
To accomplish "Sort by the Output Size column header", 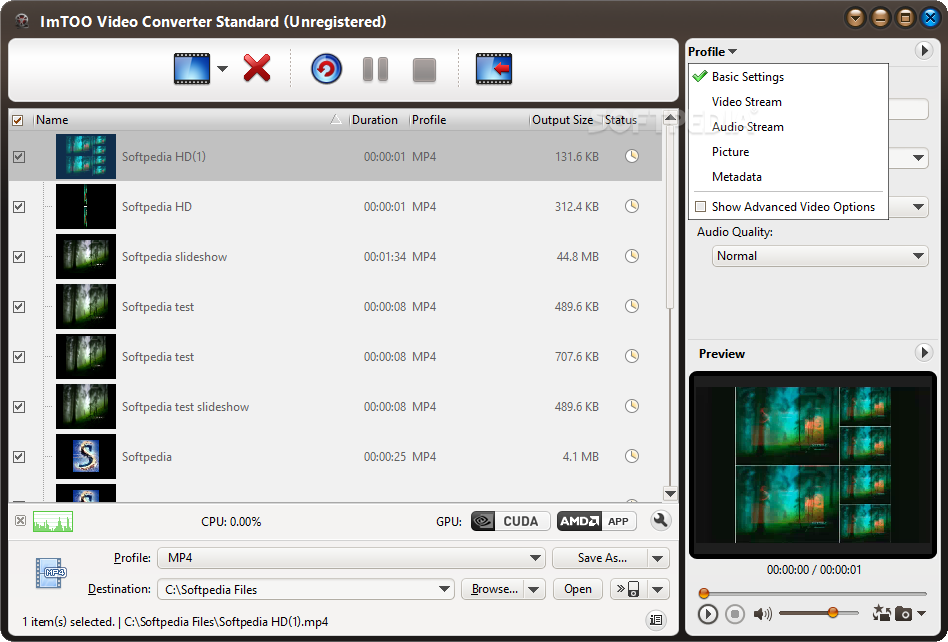I will (x=566, y=120).
